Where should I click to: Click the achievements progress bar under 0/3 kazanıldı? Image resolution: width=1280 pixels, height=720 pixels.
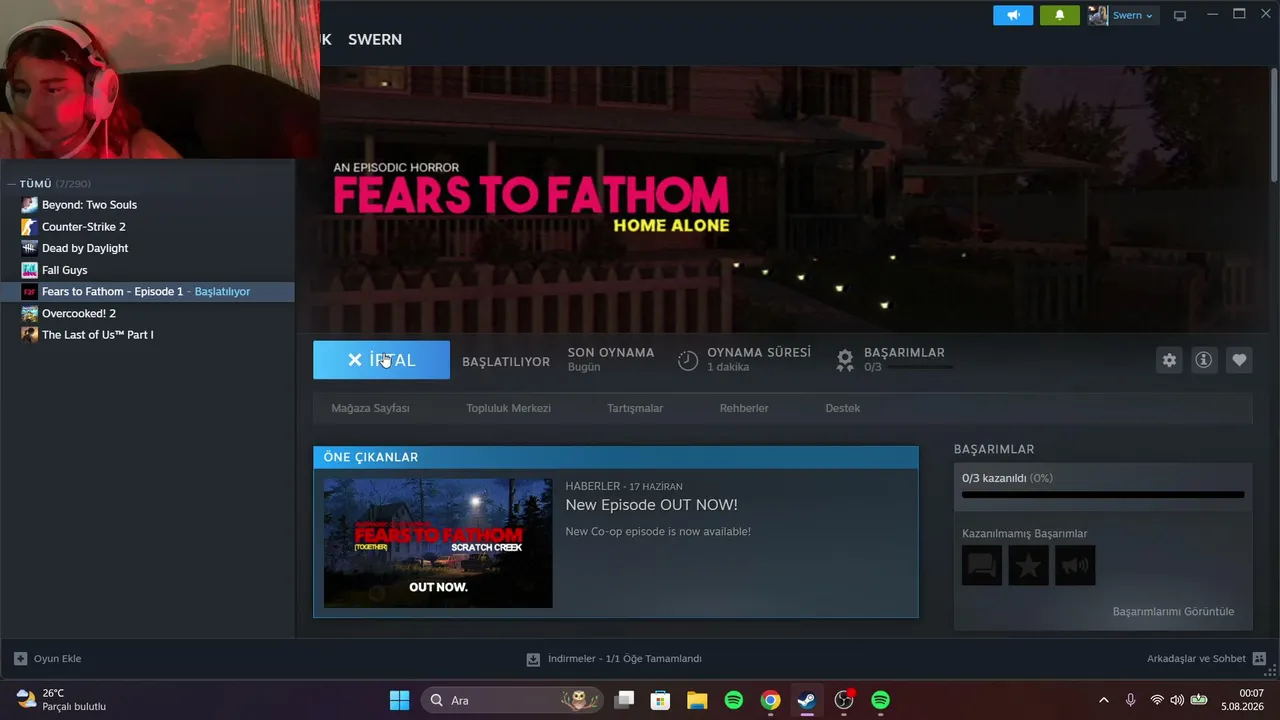(x=1103, y=494)
